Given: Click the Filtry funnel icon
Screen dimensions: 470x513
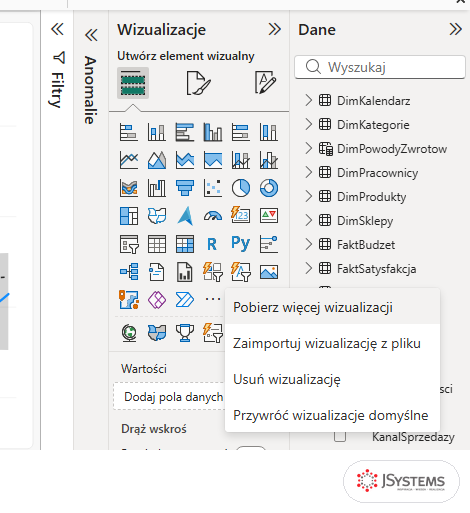Looking at the screenshot, I should [x=59, y=58].
